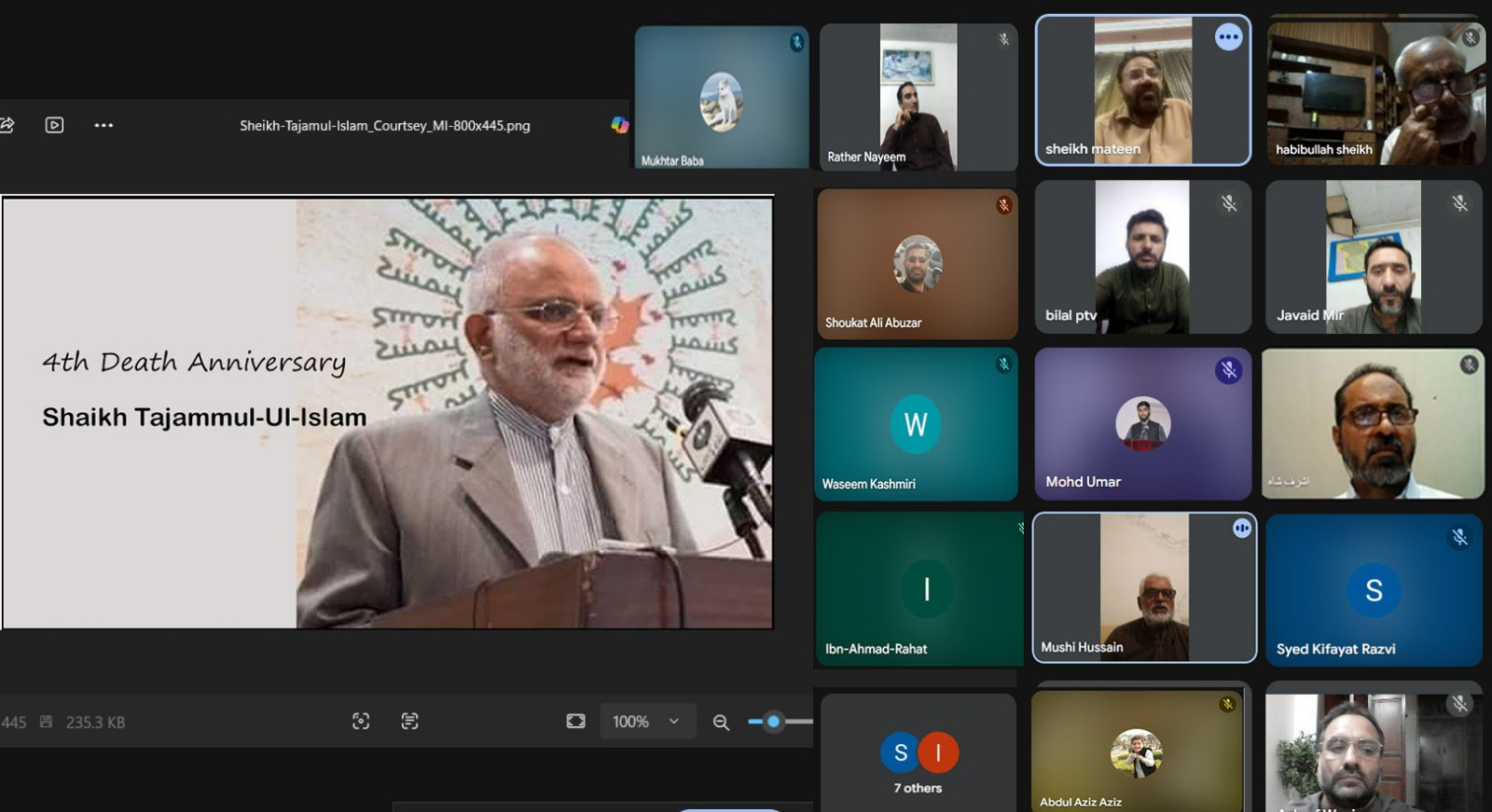Screen dimensions: 1492x812
Task: Click the visual search focus icon
Action: point(361,721)
